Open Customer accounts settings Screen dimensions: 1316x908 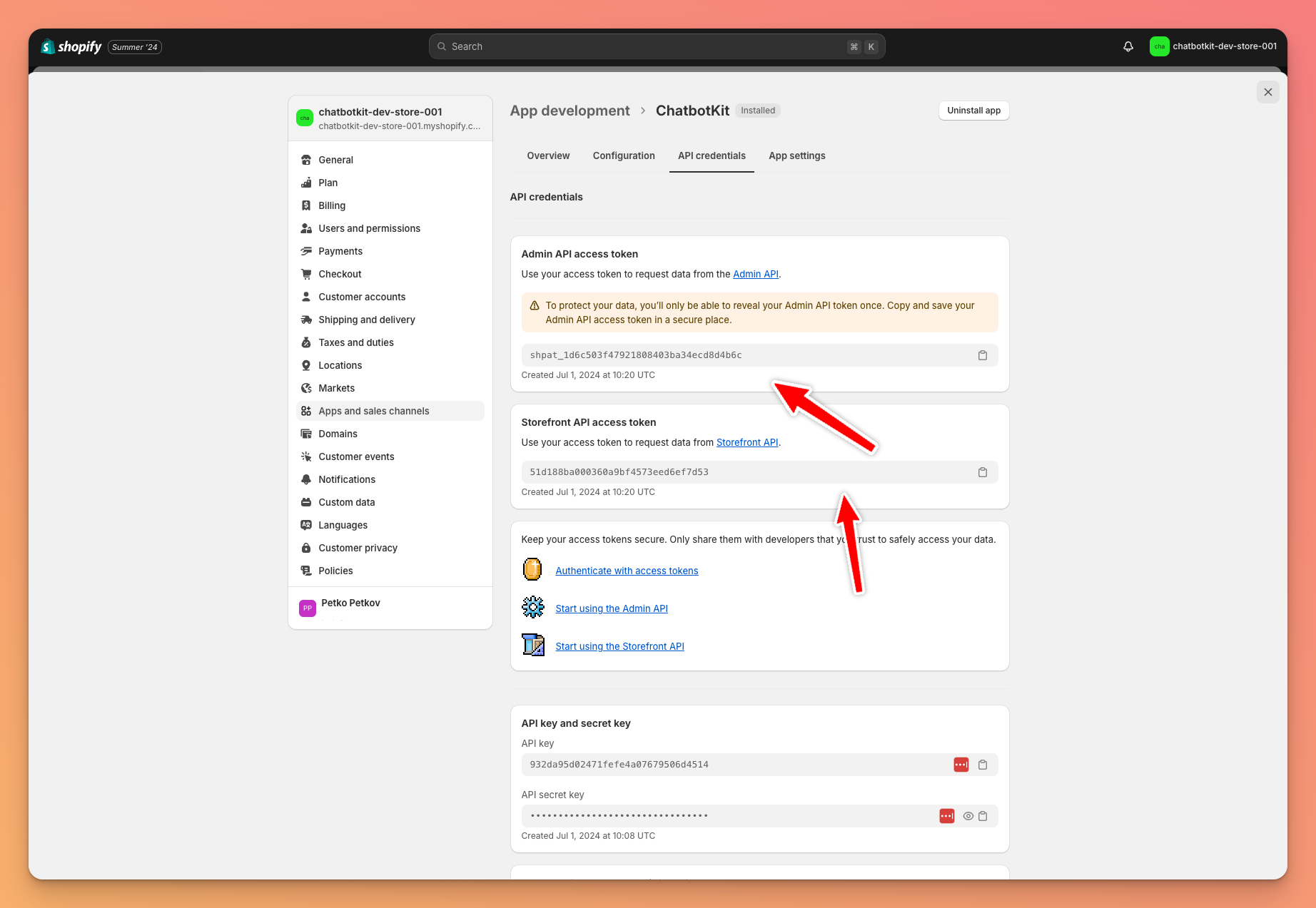coord(390,297)
